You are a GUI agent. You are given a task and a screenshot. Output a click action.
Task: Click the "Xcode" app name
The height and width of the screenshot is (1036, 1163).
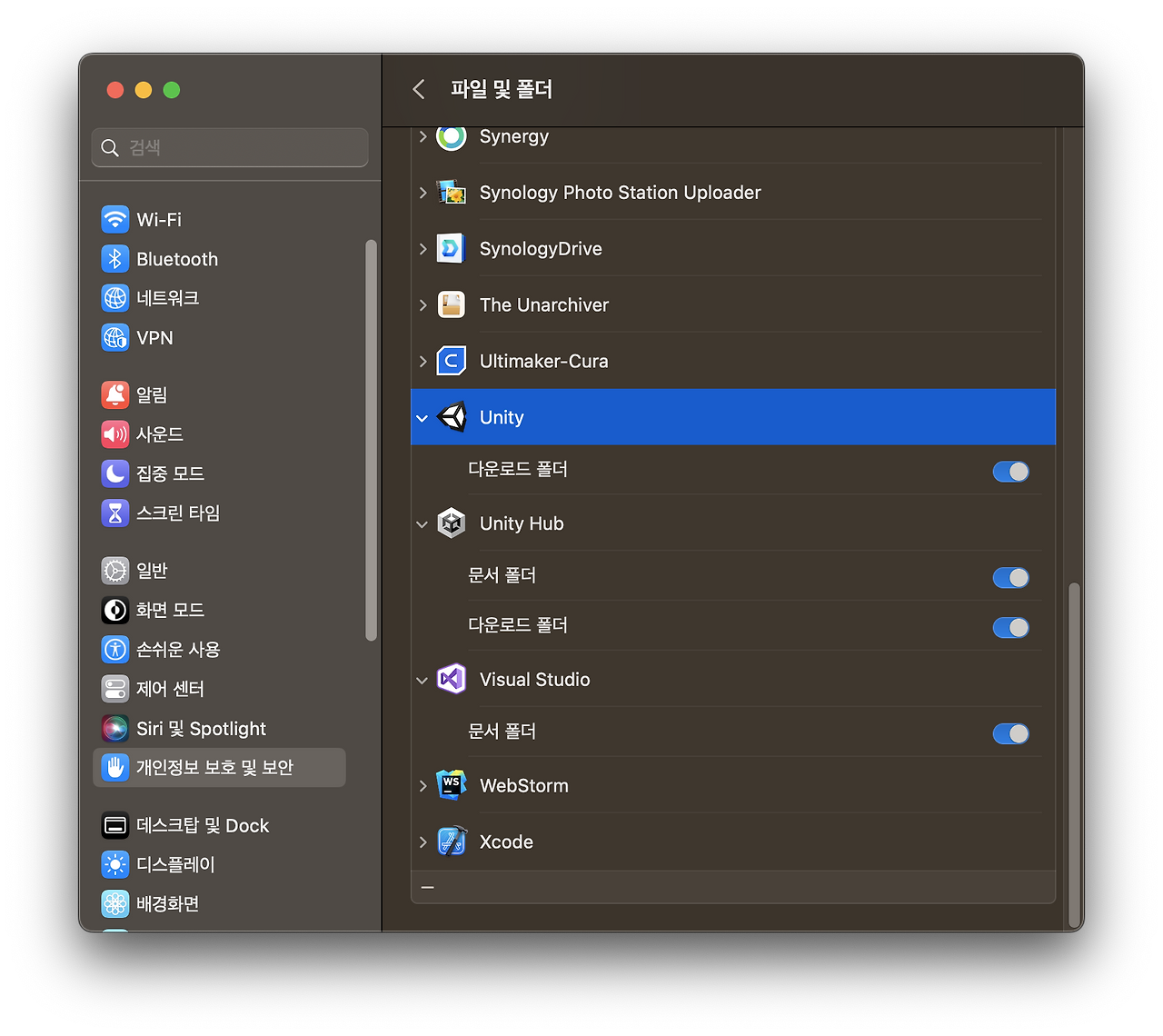pyautogui.click(x=506, y=842)
